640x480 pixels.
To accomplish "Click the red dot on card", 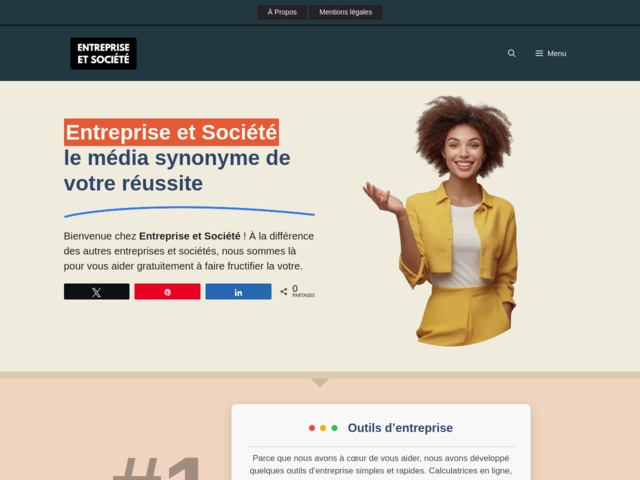I will click(312, 428).
